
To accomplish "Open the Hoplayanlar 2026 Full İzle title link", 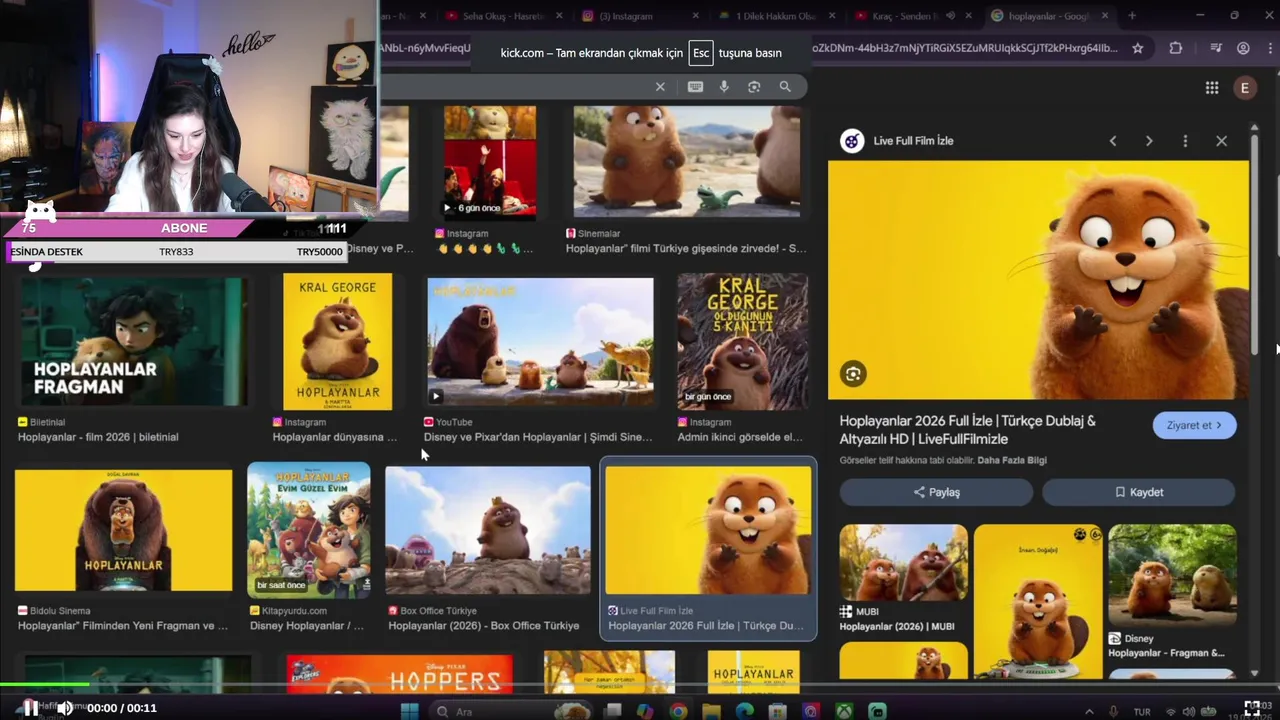I will [967, 430].
